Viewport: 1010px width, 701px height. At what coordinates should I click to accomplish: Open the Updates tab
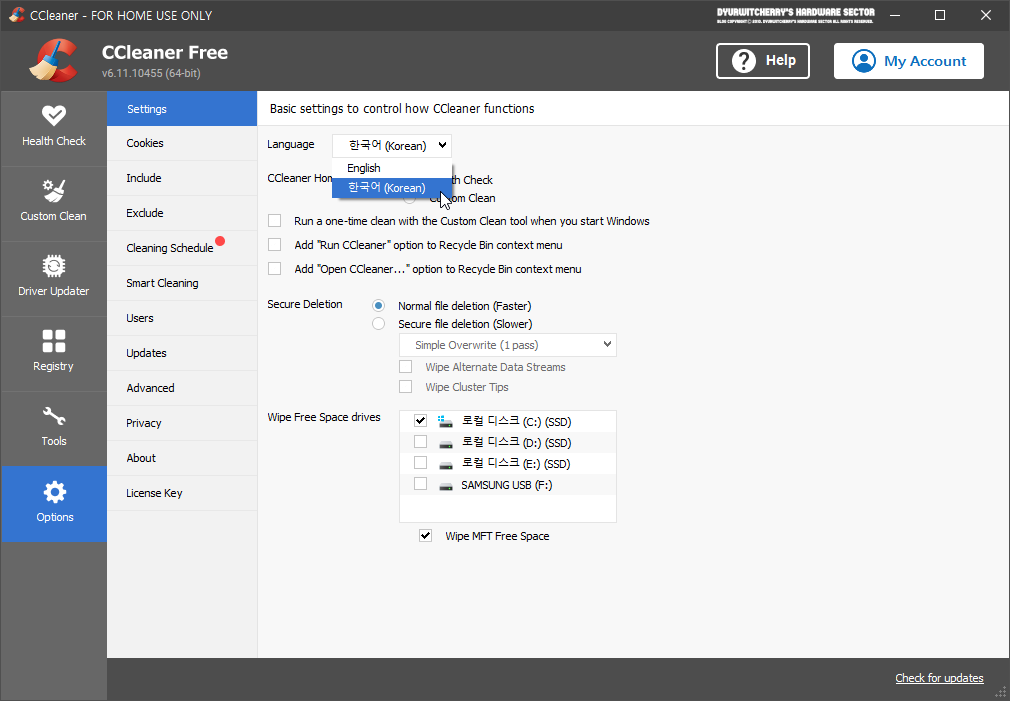coord(182,353)
